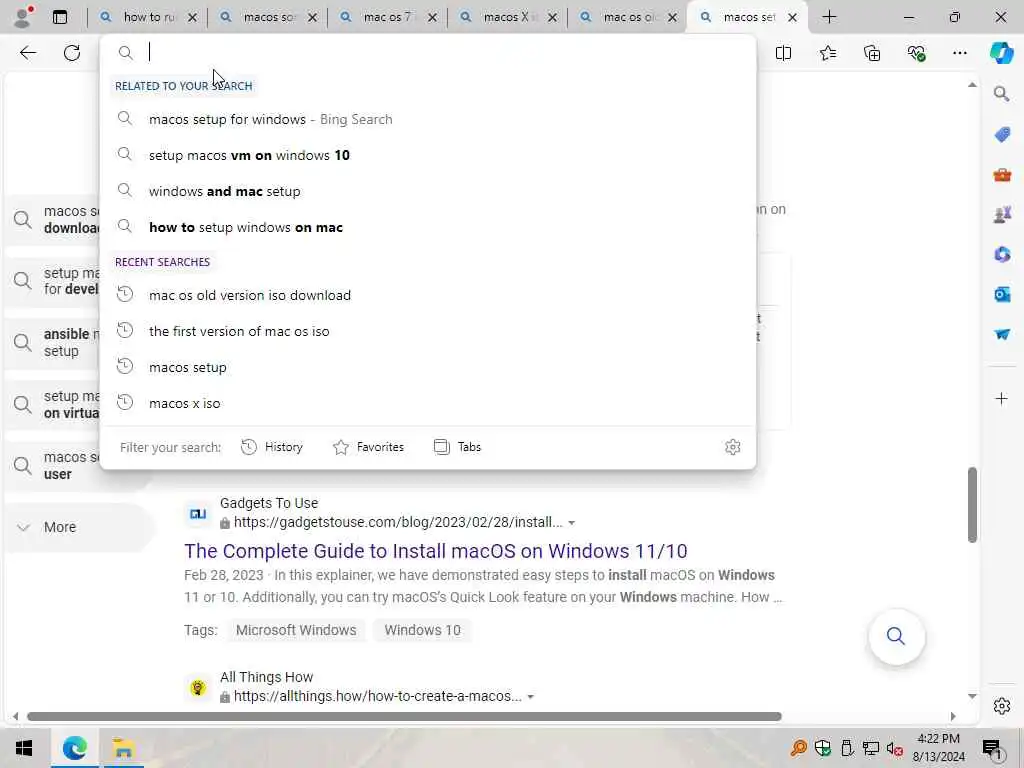
Task: Filter search by Favorites
Action: 368,447
